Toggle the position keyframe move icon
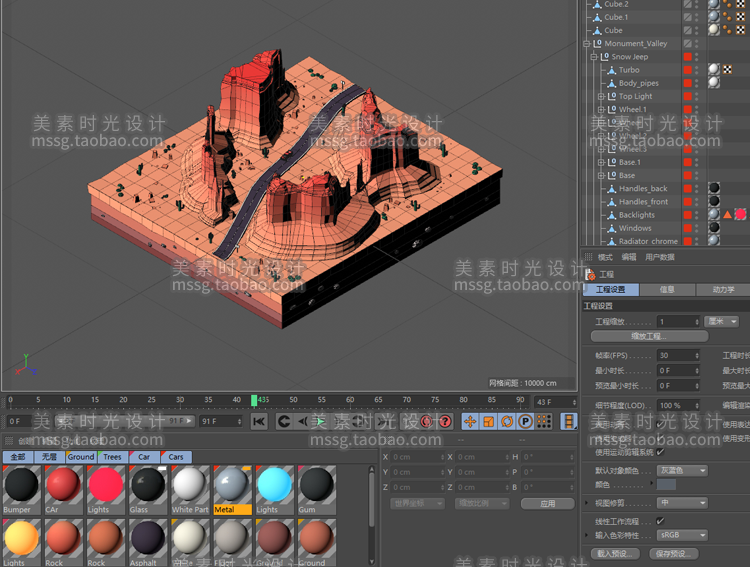This screenshot has height=567, width=750. coord(470,422)
